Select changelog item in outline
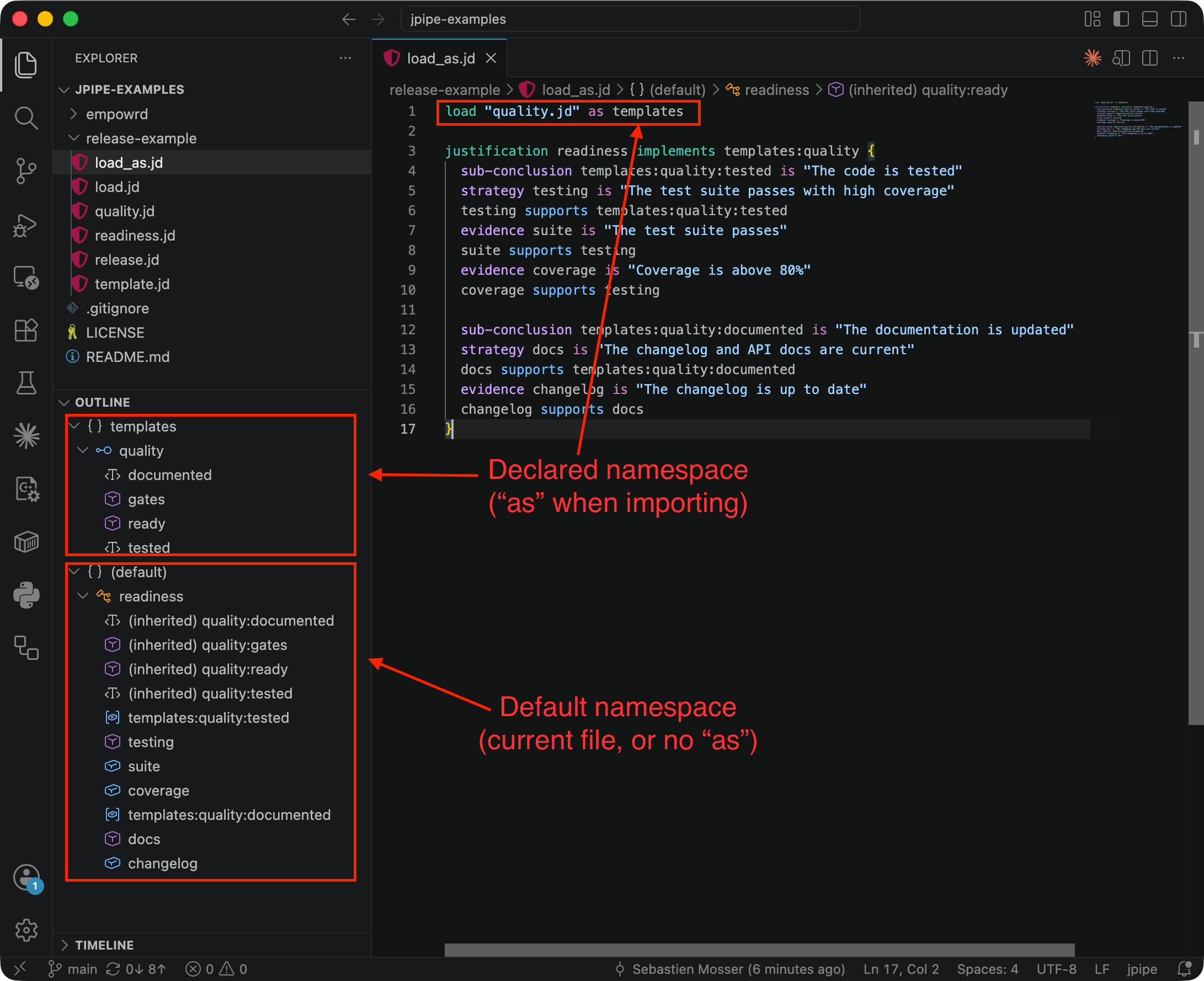This screenshot has width=1204, height=981. [162, 863]
